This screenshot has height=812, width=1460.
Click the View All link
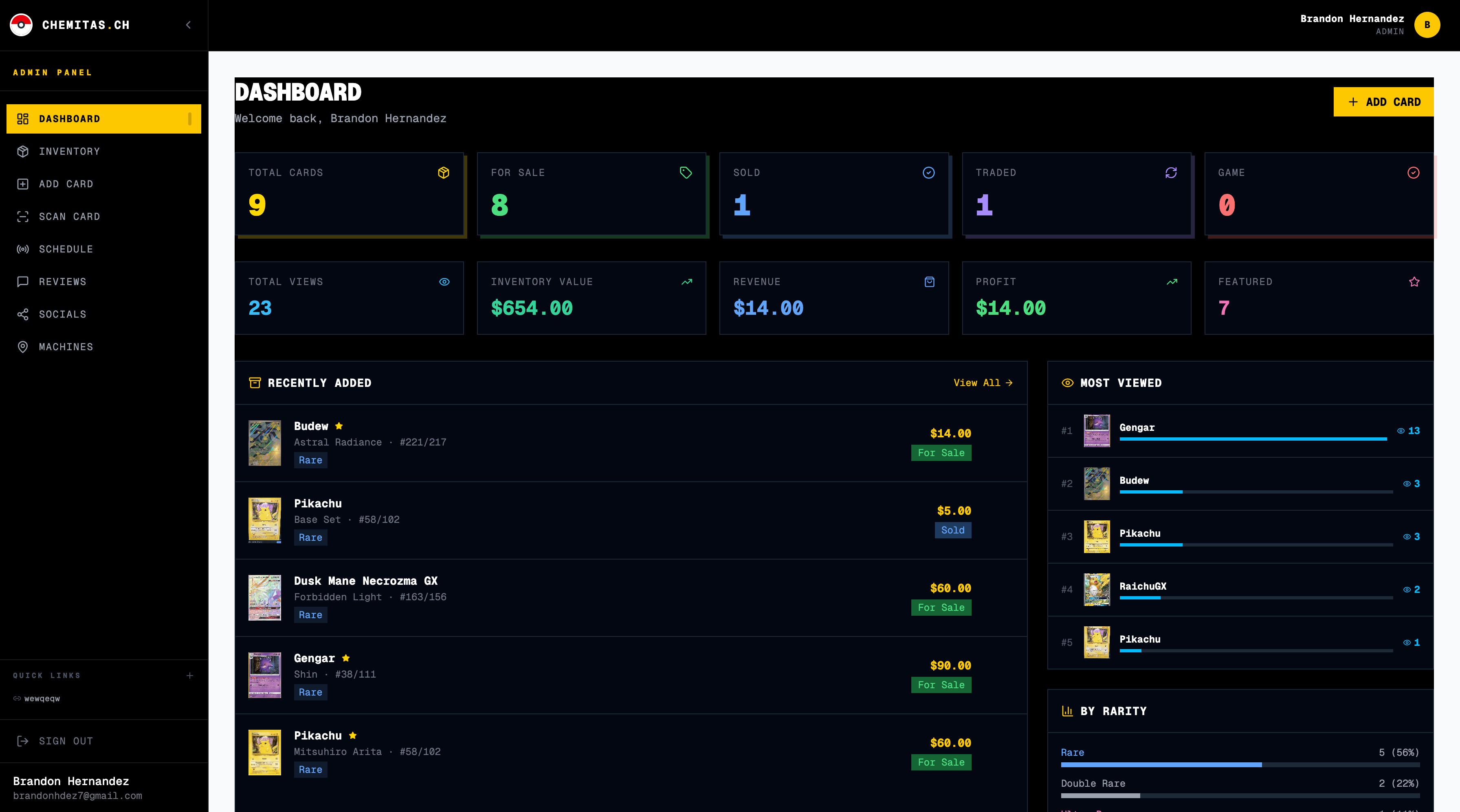click(983, 383)
